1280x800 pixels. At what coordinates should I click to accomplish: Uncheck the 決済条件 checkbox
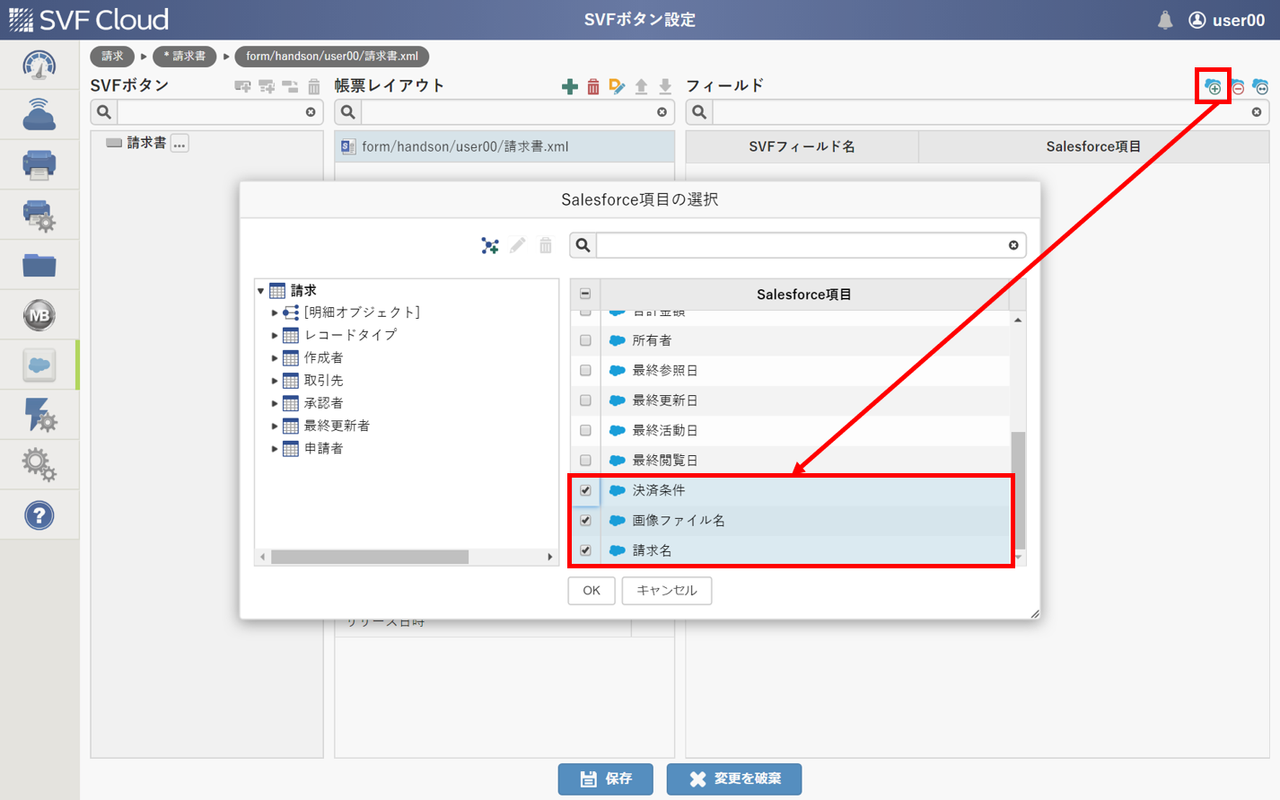(585, 490)
